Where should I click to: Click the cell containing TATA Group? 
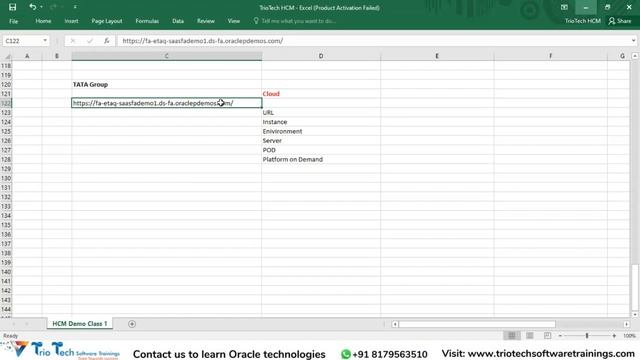click(167, 84)
